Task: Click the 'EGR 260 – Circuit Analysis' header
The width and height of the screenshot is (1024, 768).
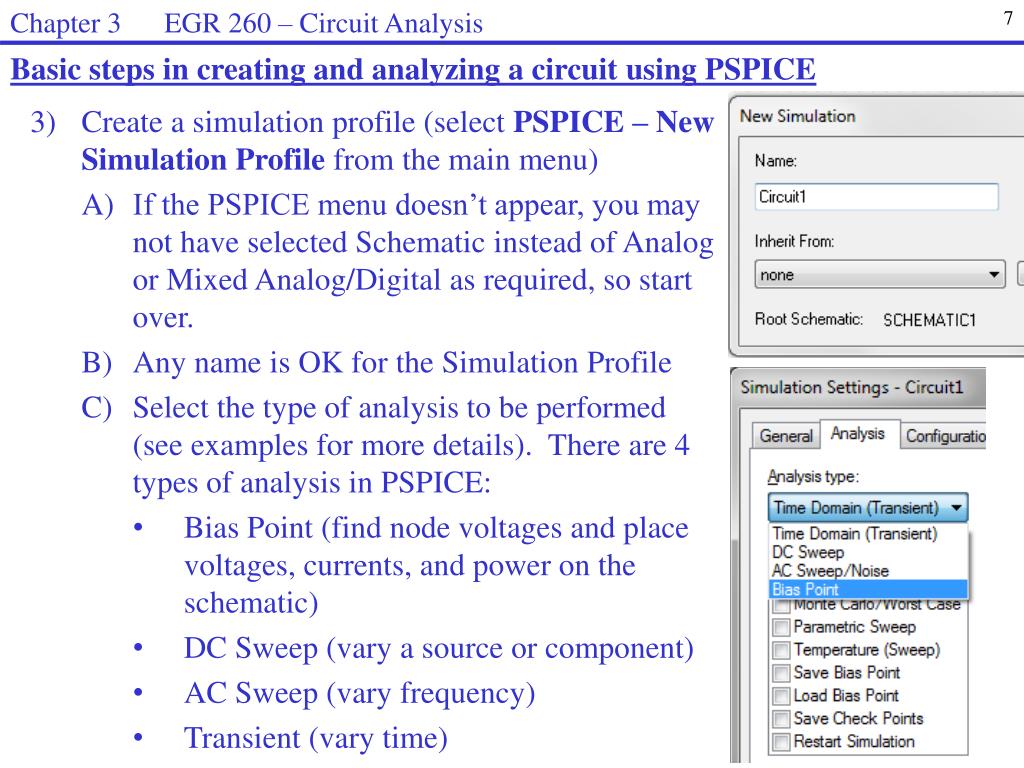Action: click(323, 24)
